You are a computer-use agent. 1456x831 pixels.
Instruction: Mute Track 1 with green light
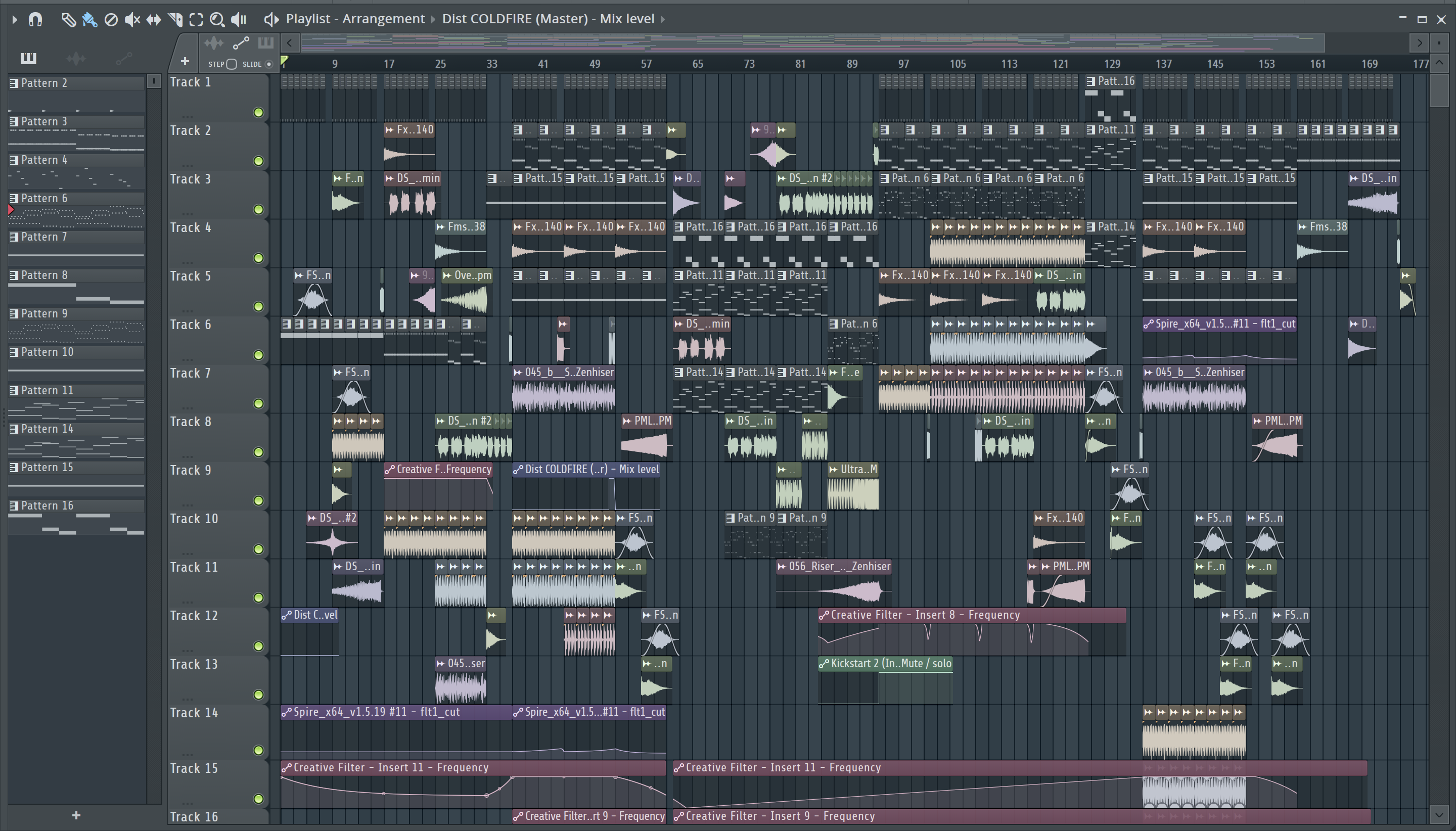click(258, 112)
